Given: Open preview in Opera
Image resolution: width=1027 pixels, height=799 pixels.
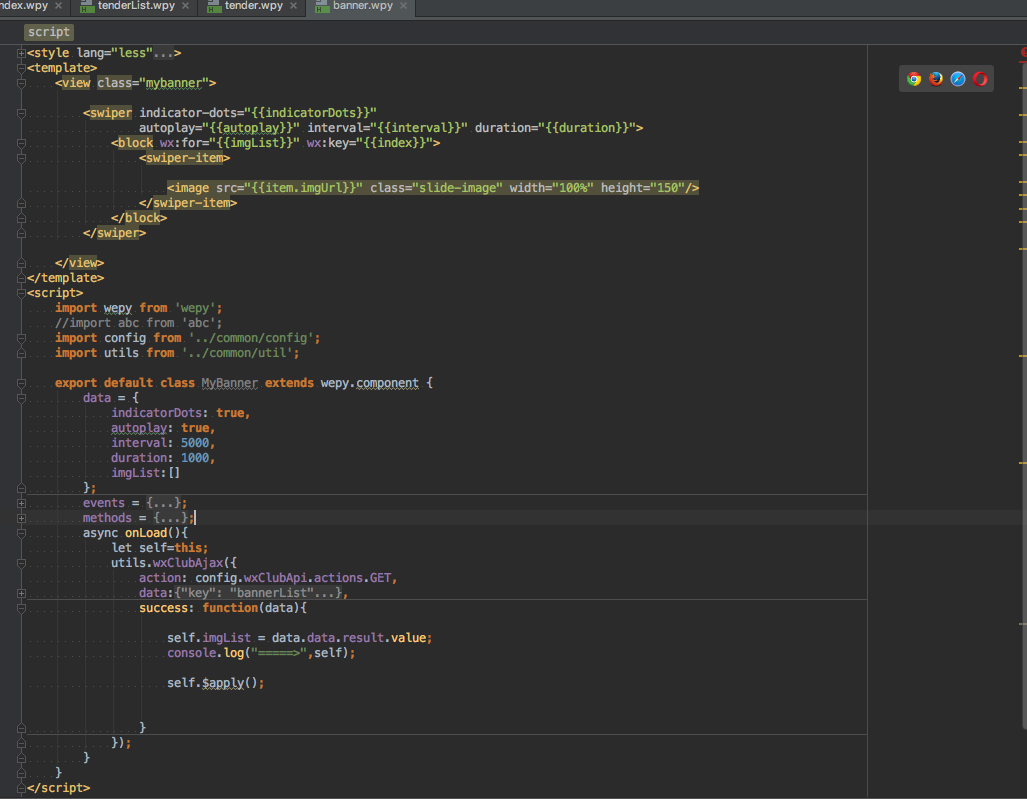Looking at the screenshot, I should 978,78.
